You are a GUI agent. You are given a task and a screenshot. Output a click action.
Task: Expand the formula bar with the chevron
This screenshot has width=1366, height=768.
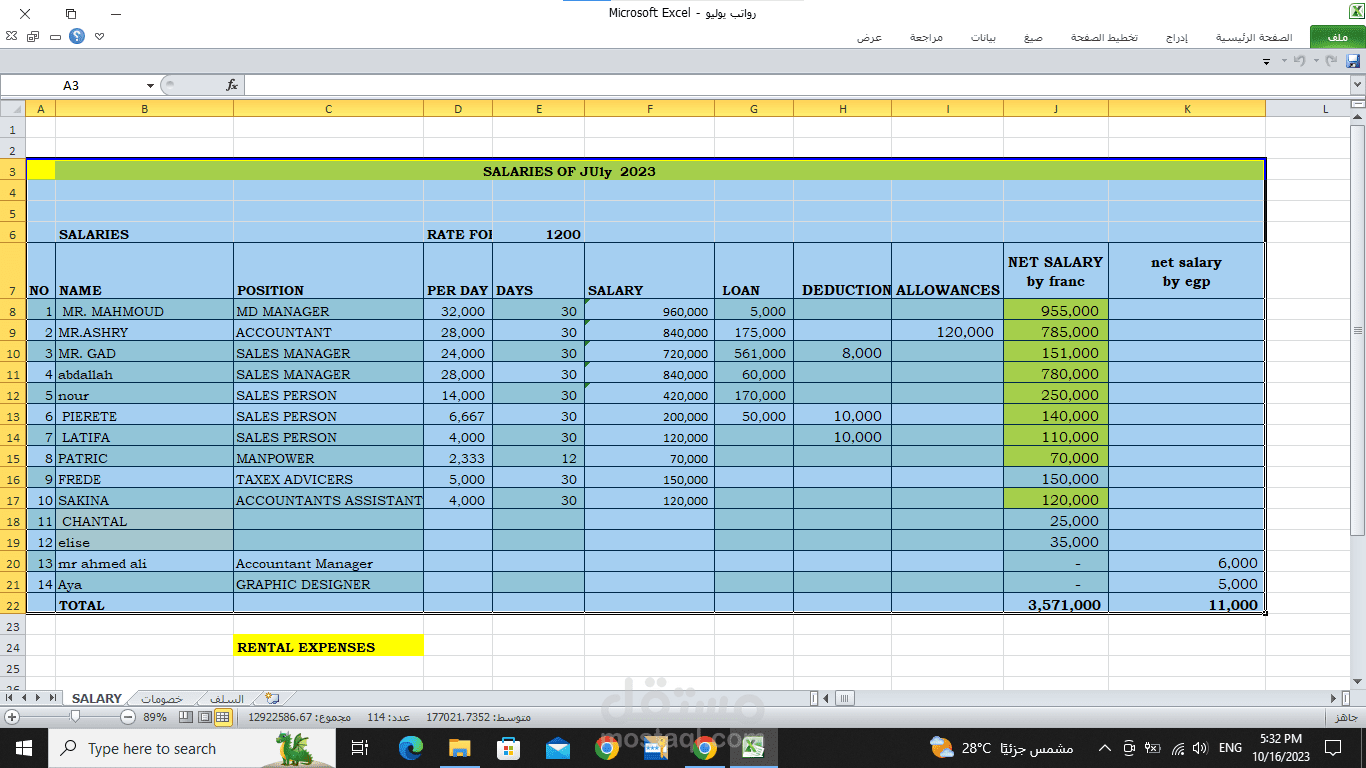click(1357, 85)
